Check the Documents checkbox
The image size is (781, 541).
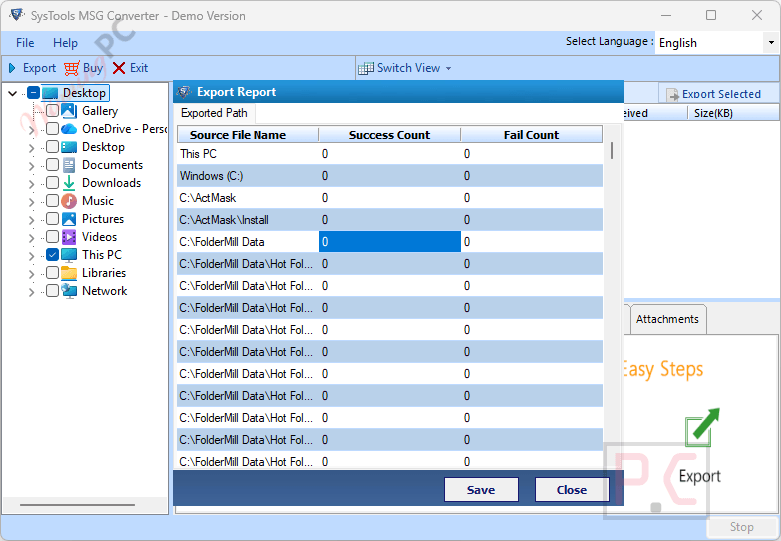[x=52, y=165]
